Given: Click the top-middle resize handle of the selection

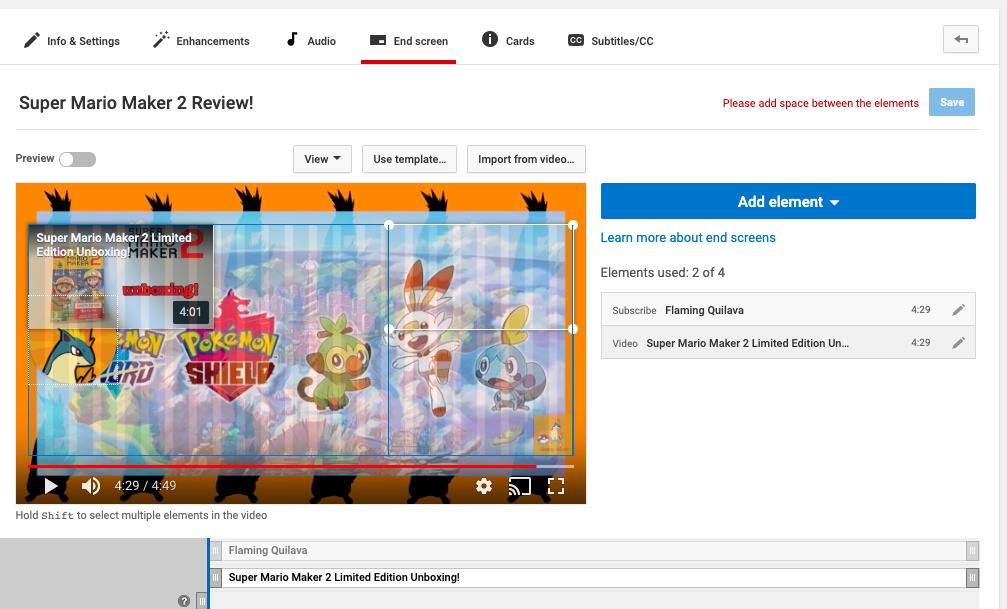Looking at the screenshot, I should pos(389,225).
